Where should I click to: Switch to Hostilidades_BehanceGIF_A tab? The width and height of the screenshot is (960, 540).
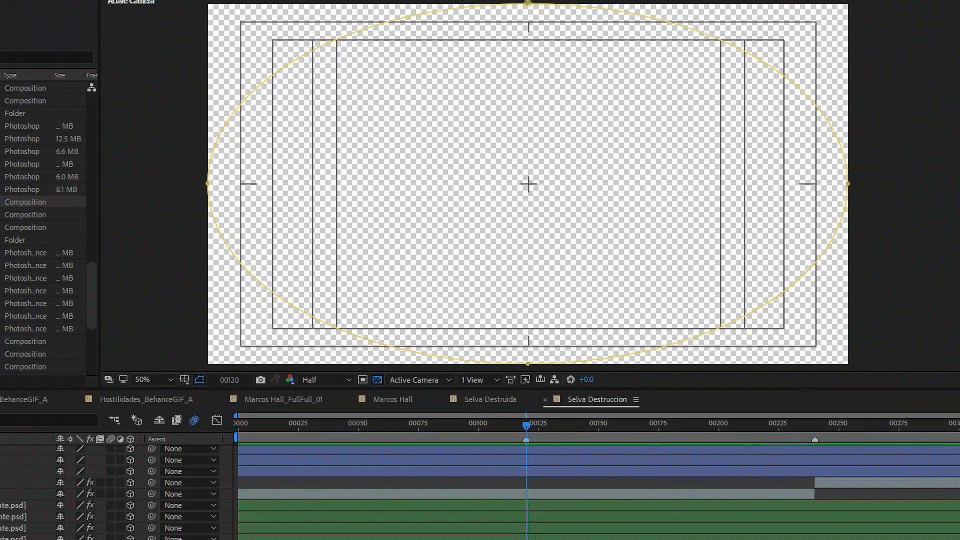(146, 399)
